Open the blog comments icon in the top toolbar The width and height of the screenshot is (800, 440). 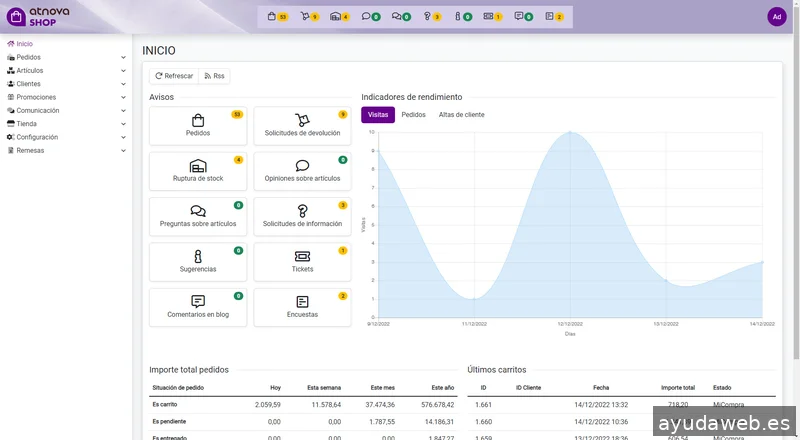519,16
